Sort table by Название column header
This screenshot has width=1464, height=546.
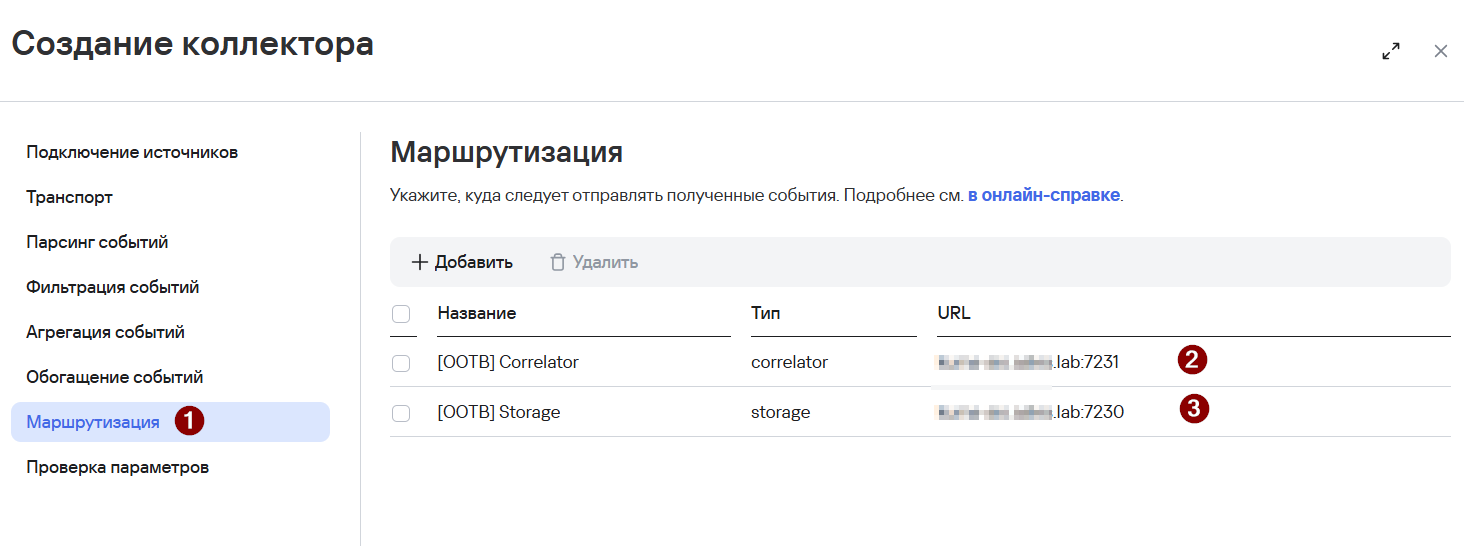(477, 314)
